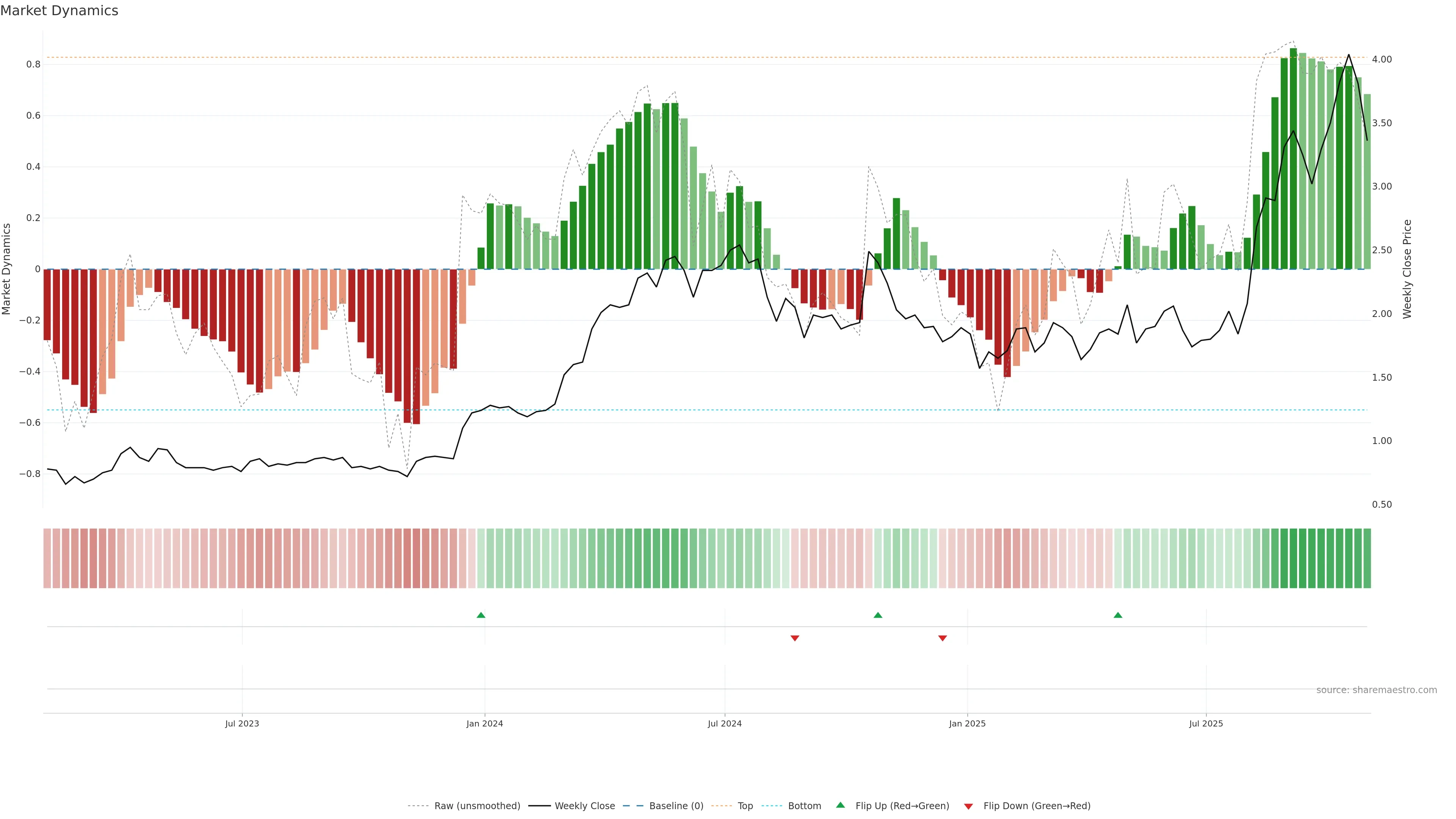Click the red triangle icon in the legend

coord(968,806)
